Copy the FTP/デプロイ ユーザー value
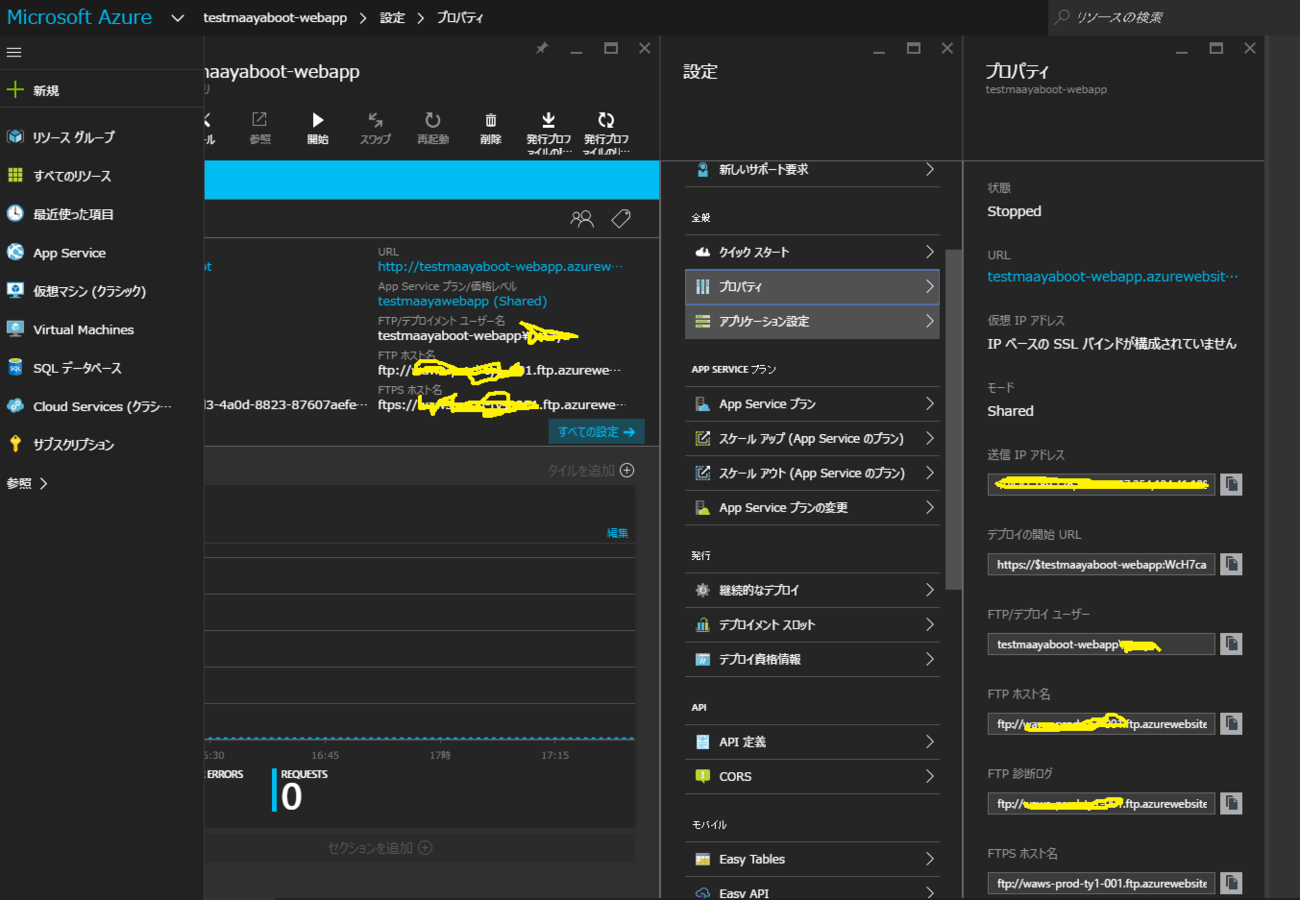This screenshot has width=1300, height=900. [x=1231, y=644]
